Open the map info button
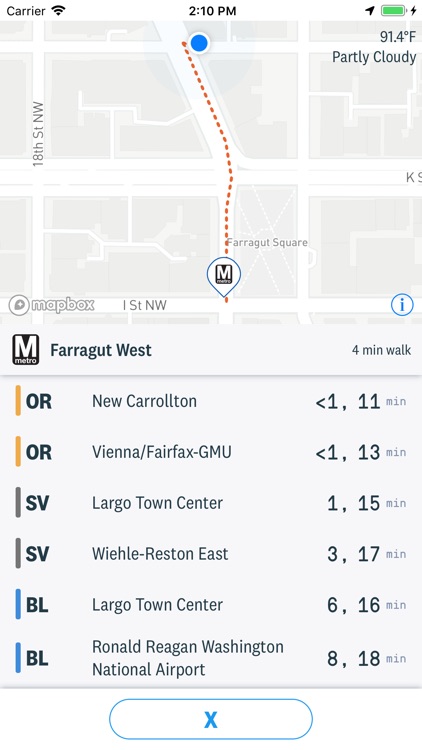 pyautogui.click(x=402, y=304)
